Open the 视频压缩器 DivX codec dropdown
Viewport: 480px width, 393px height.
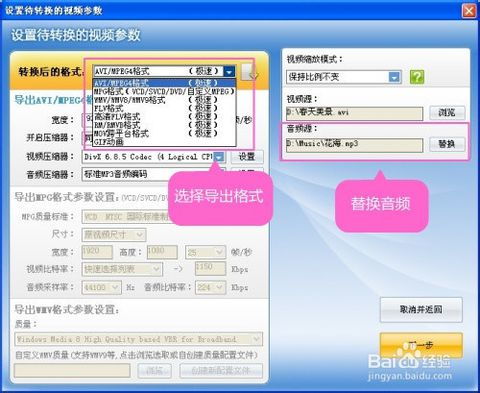219,156
